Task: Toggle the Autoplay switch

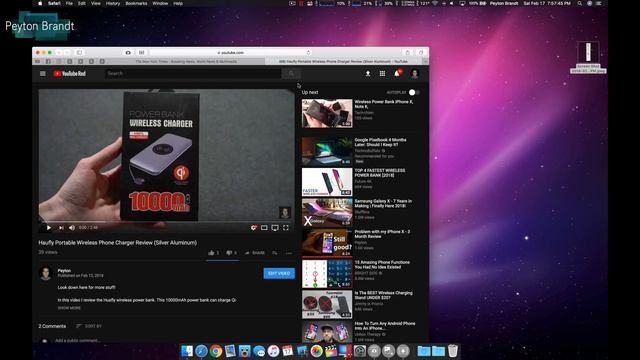Action: click(414, 92)
